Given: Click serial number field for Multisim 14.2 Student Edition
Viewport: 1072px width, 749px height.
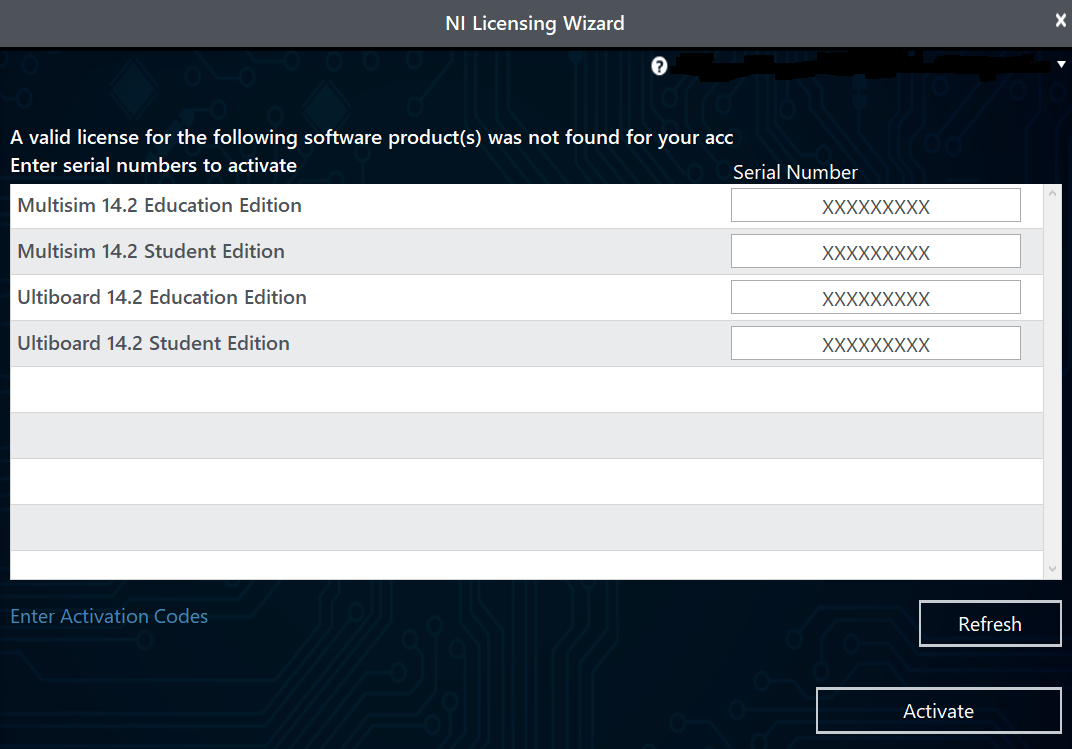Looking at the screenshot, I should coord(875,251).
